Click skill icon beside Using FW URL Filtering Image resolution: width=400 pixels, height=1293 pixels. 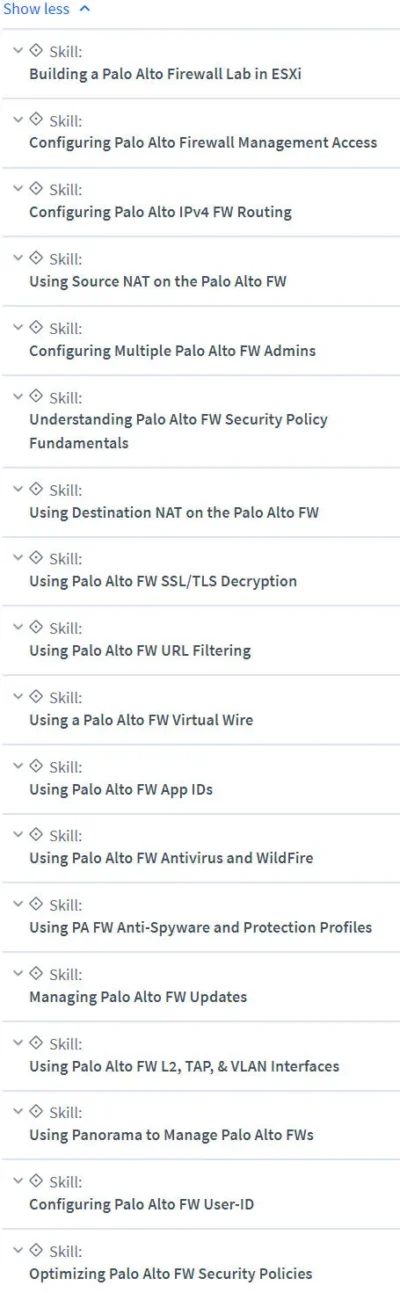coord(37,627)
